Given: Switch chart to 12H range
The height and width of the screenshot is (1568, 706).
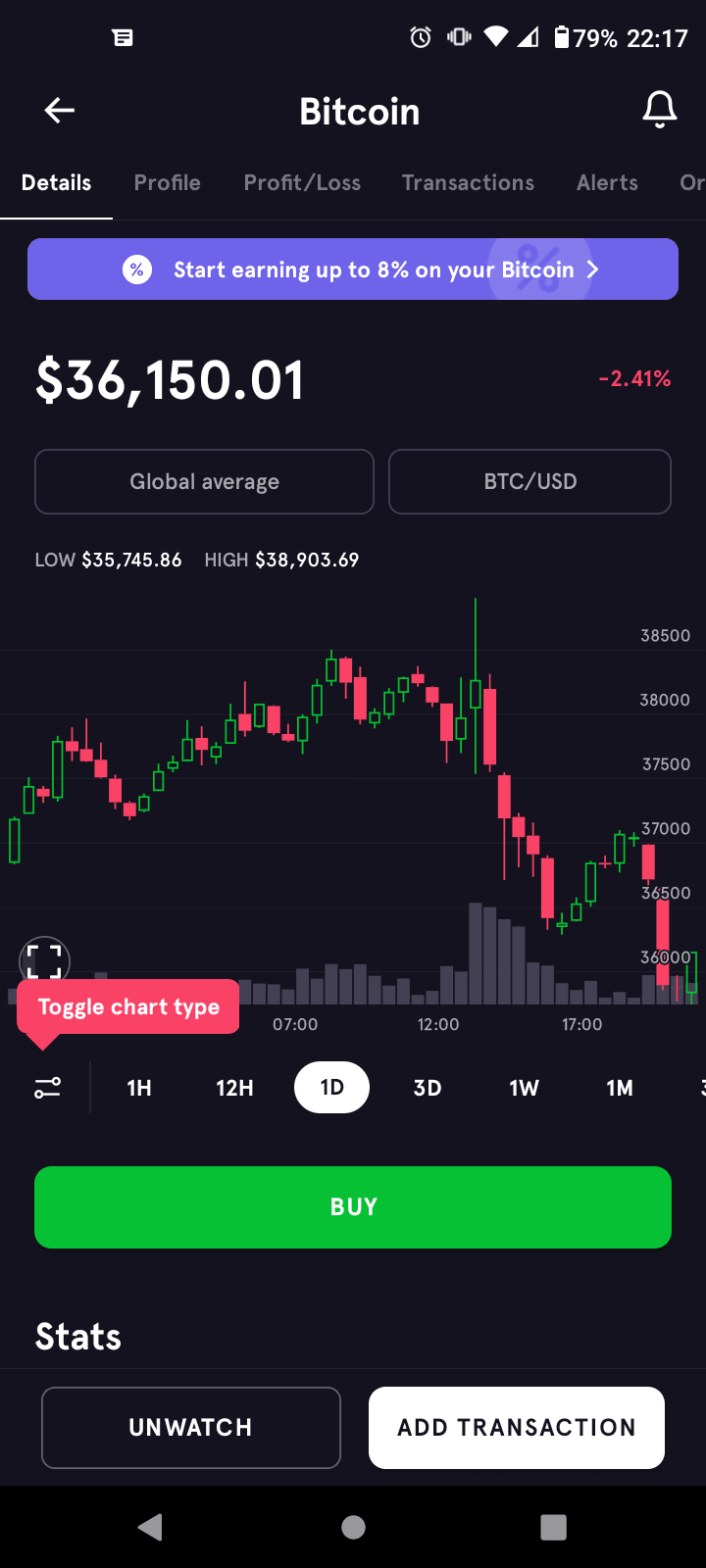Looking at the screenshot, I should [x=234, y=1088].
